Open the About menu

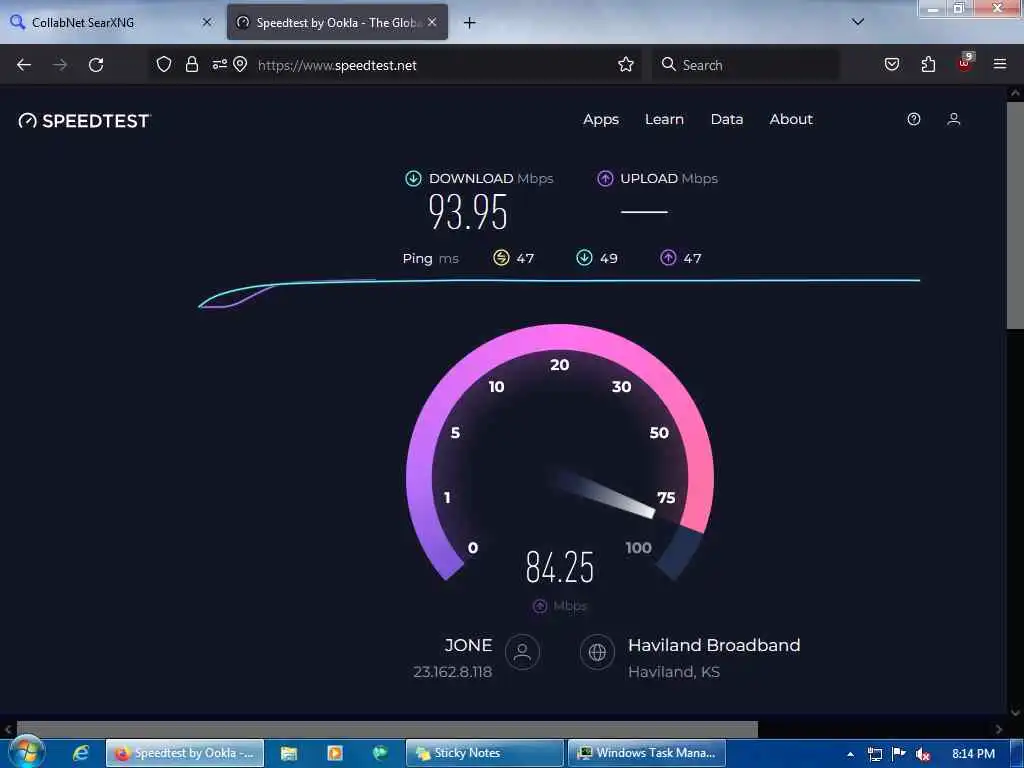pos(791,120)
